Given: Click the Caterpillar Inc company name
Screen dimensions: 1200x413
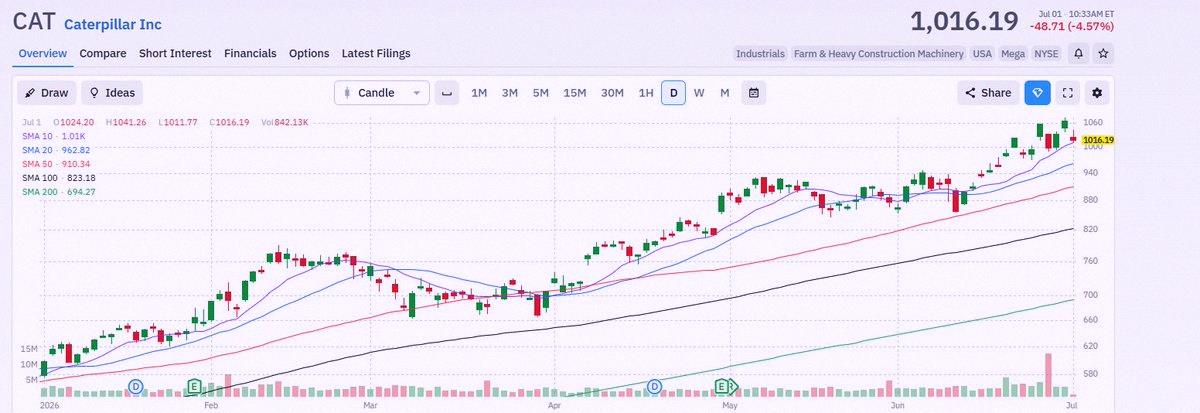Looking at the screenshot, I should tap(112, 23).
